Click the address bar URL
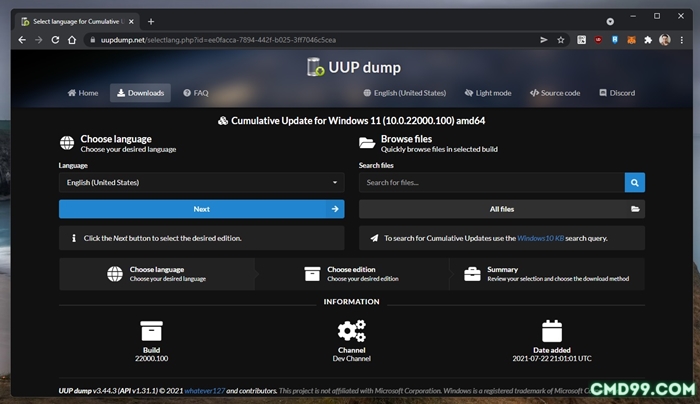Image resolution: width=700 pixels, height=404 pixels. tap(218, 40)
